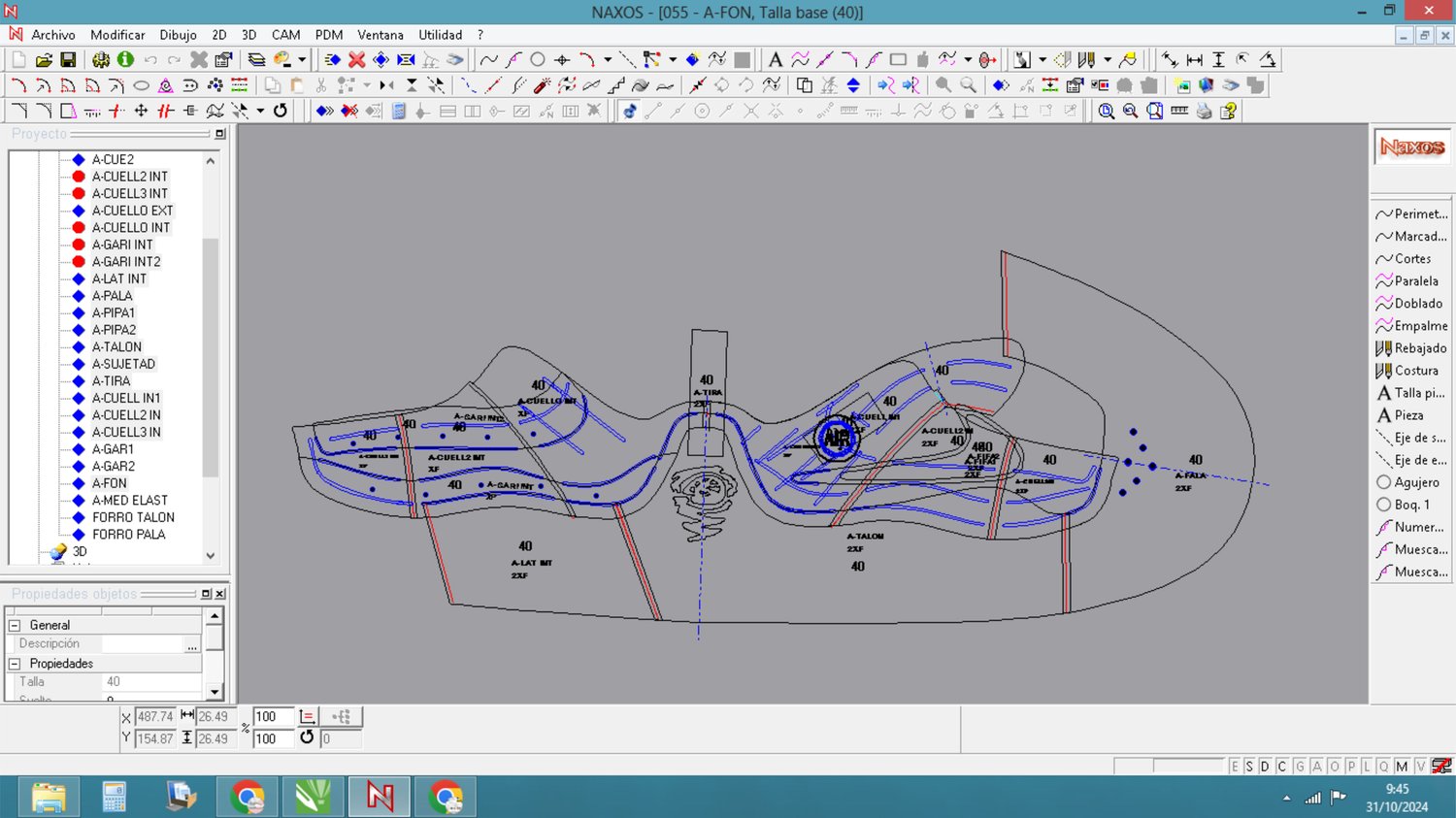Select the horizontal dimension measure tool

coord(1194,60)
